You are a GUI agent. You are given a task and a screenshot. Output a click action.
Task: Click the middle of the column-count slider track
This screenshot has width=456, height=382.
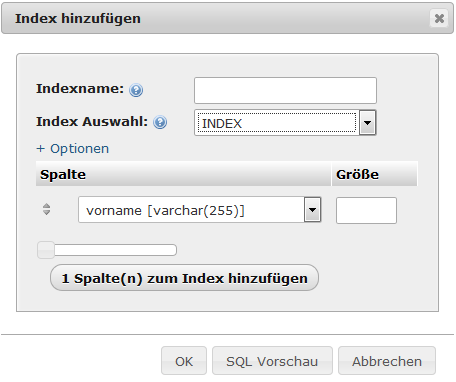107,250
